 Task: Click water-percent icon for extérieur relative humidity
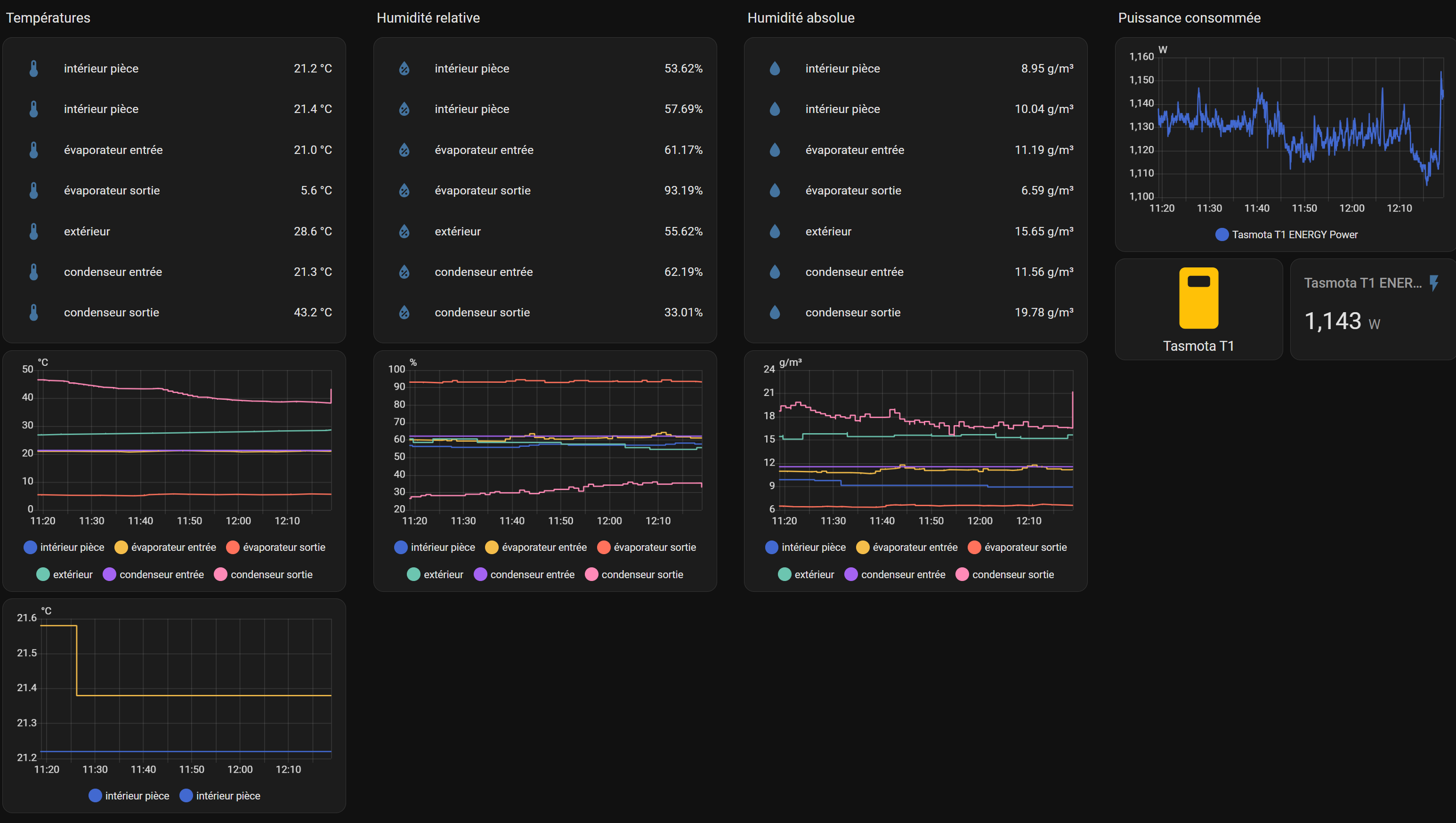[404, 231]
